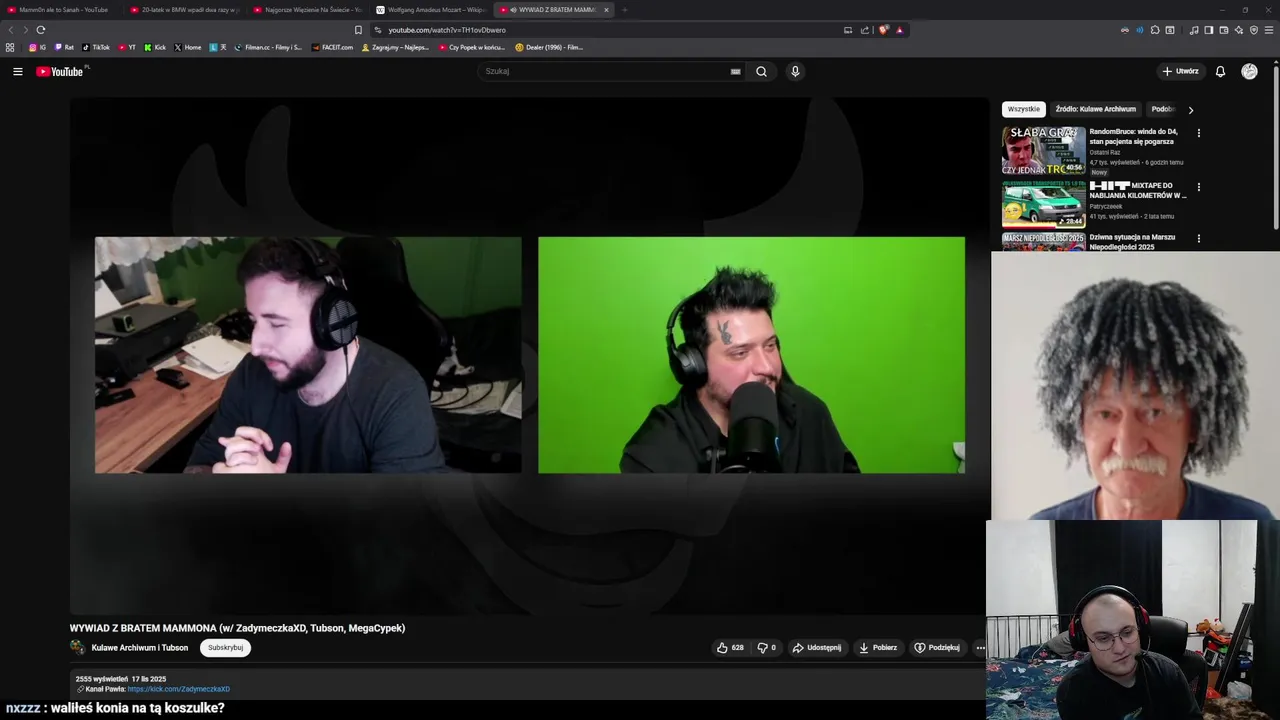Open more options for RandomBruce video

[x=1199, y=132]
